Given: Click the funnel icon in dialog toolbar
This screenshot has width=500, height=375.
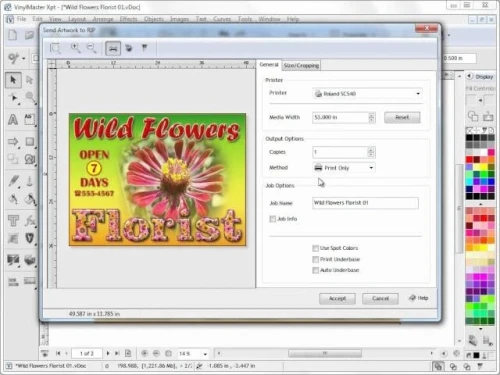Looking at the screenshot, I should [x=144, y=48].
